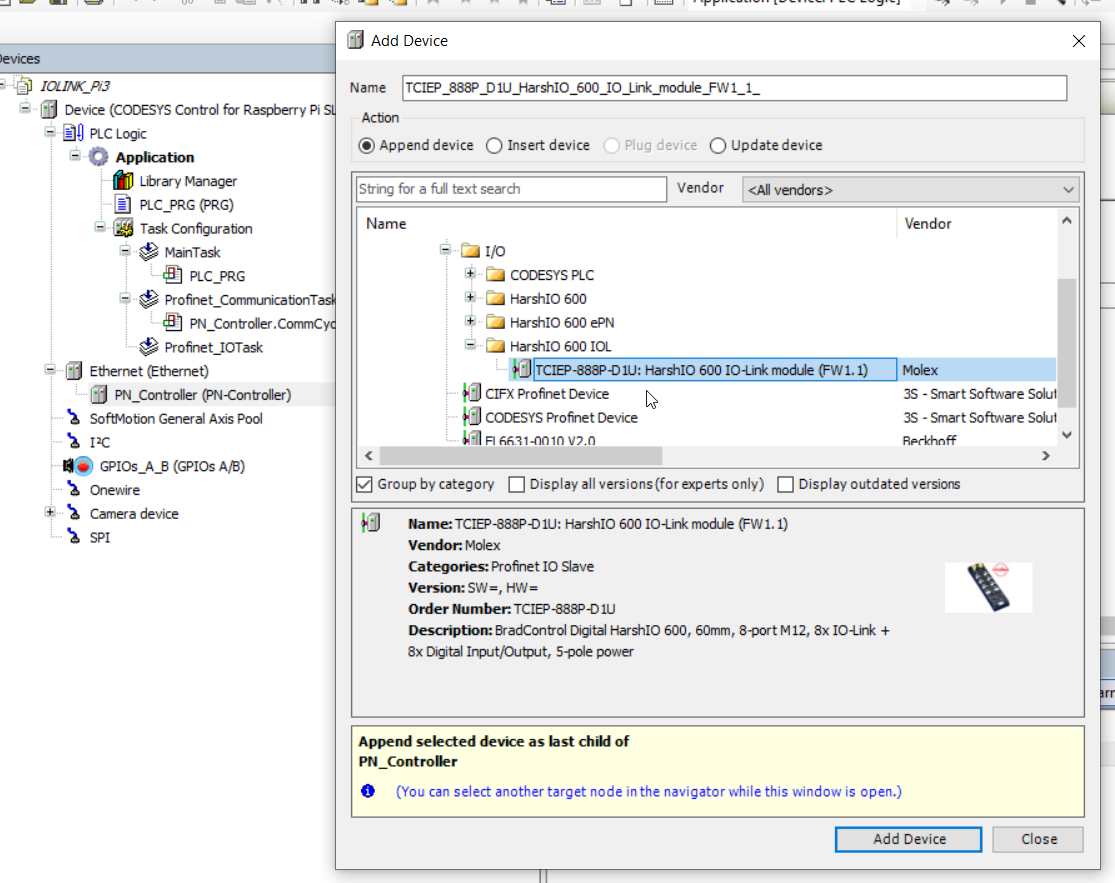The width and height of the screenshot is (1115, 883).
Task: Click the horizontal scroll right arrow
Action: 1045,456
